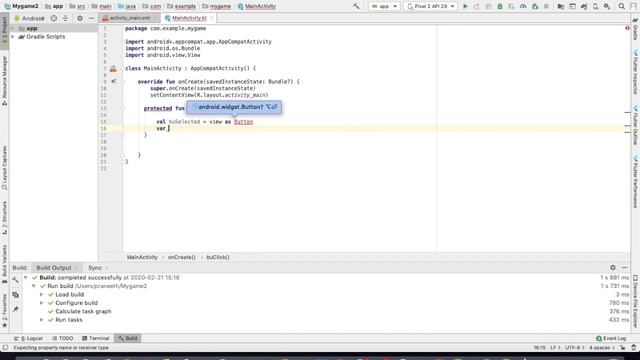The width and height of the screenshot is (640, 360).
Task: Click the Scroll from Source target icon
Action: (53, 18)
